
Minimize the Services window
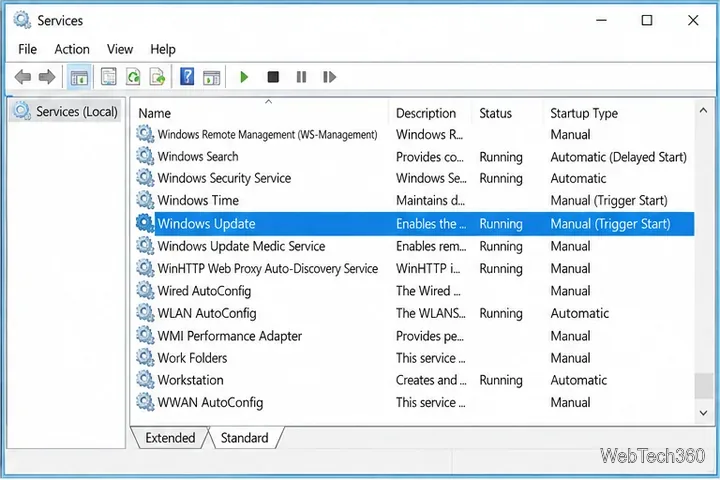602,20
